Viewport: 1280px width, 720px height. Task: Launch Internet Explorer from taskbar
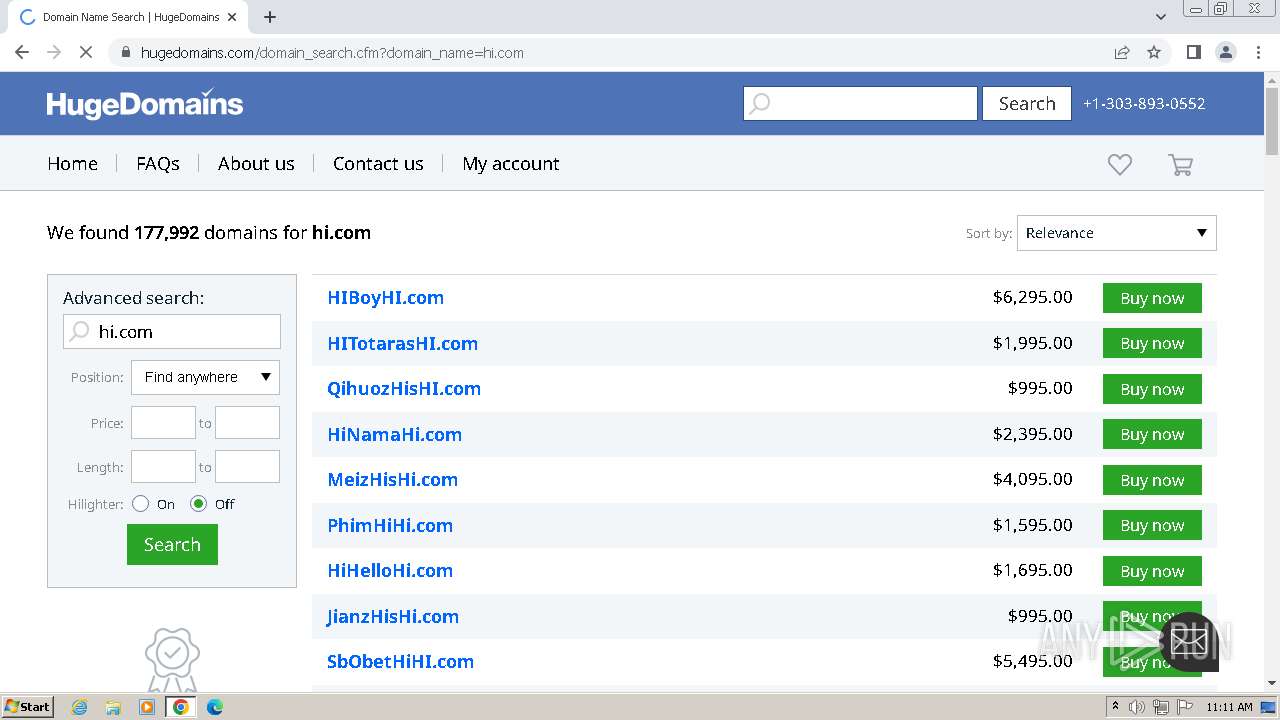pyautogui.click(x=80, y=707)
